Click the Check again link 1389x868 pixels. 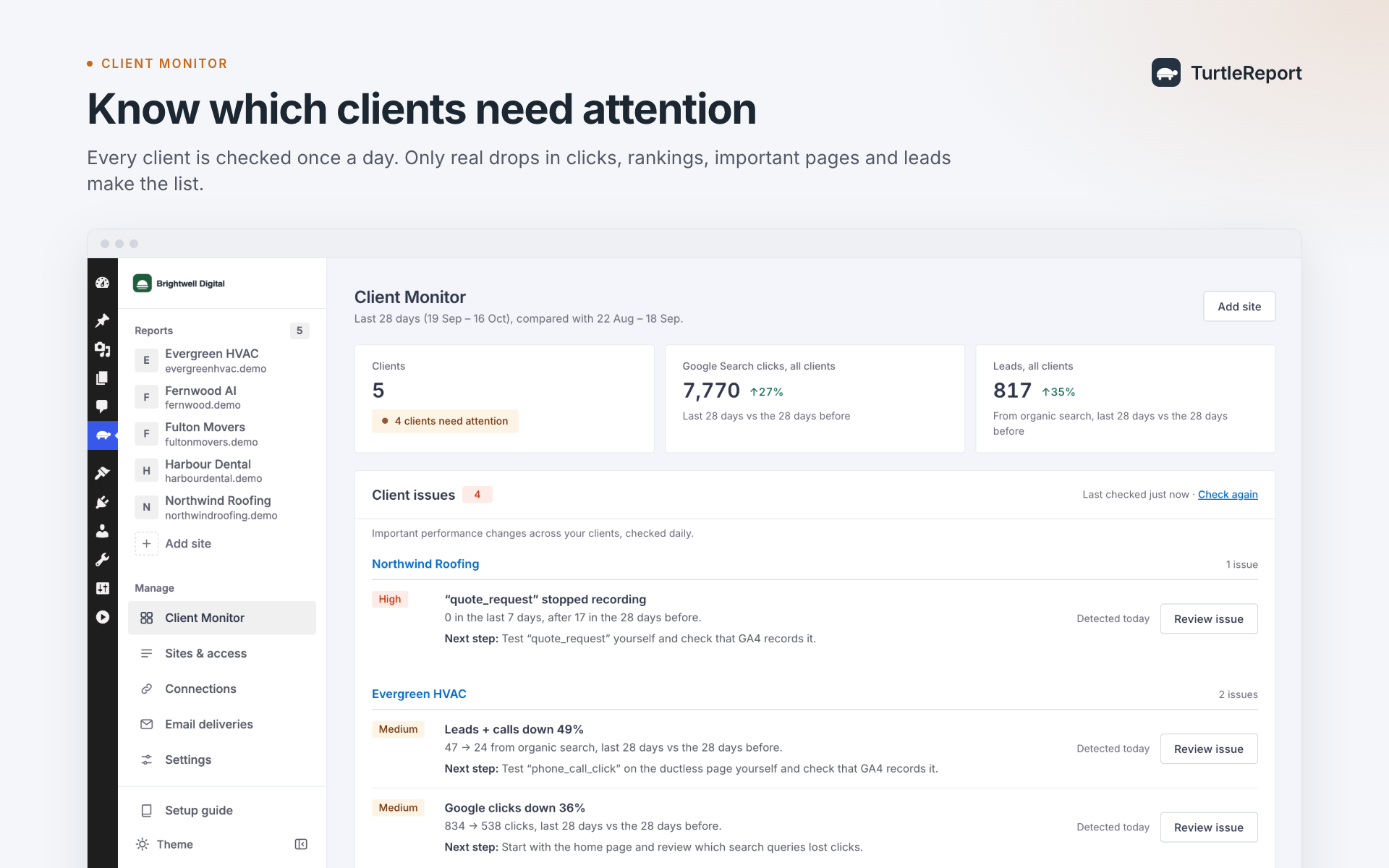pos(1228,495)
